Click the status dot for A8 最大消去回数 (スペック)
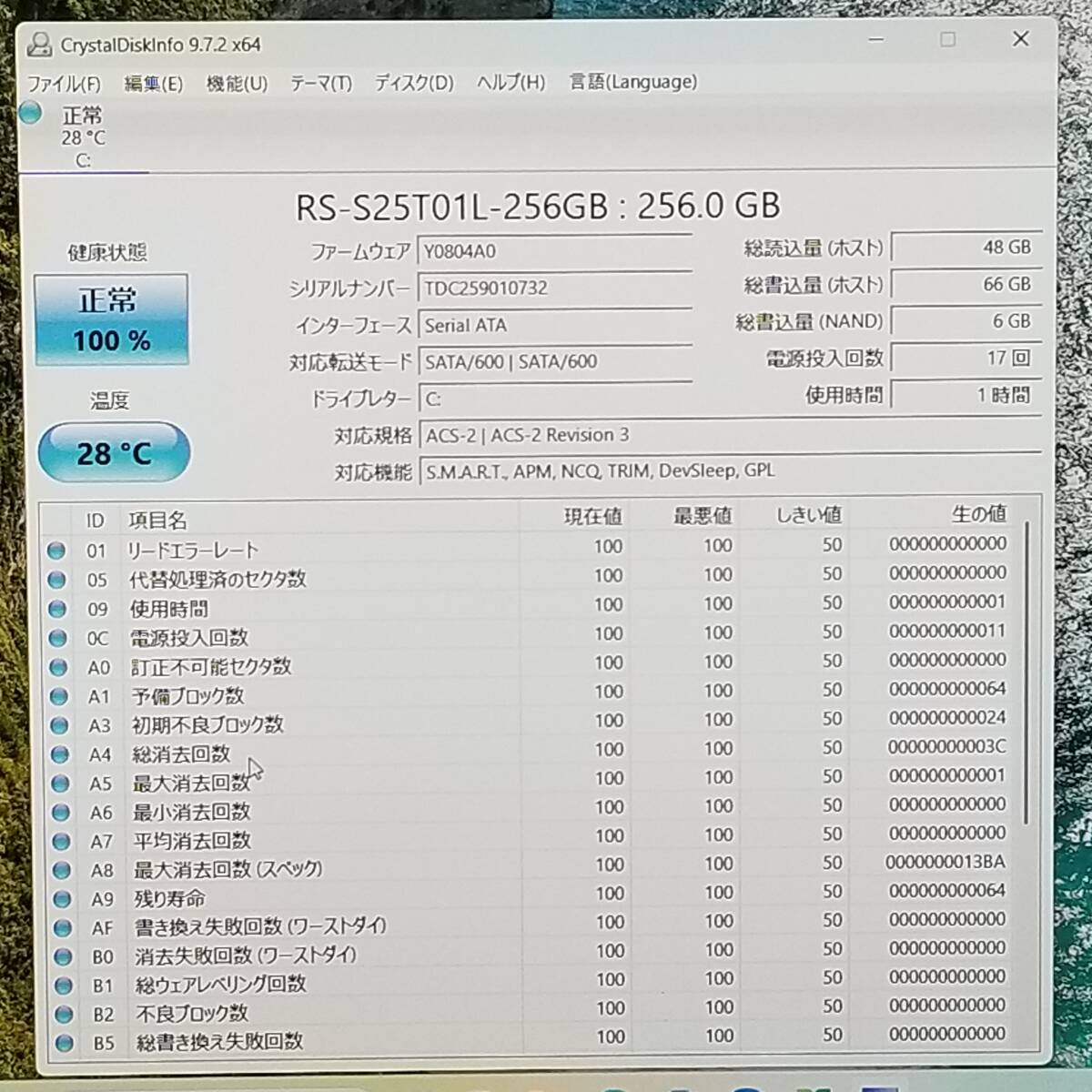Image resolution: width=1092 pixels, height=1092 pixels. pyautogui.click(x=61, y=870)
